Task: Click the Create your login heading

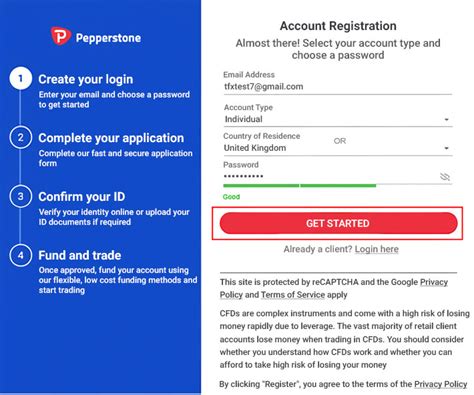Action: pyautogui.click(x=86, y=79)
